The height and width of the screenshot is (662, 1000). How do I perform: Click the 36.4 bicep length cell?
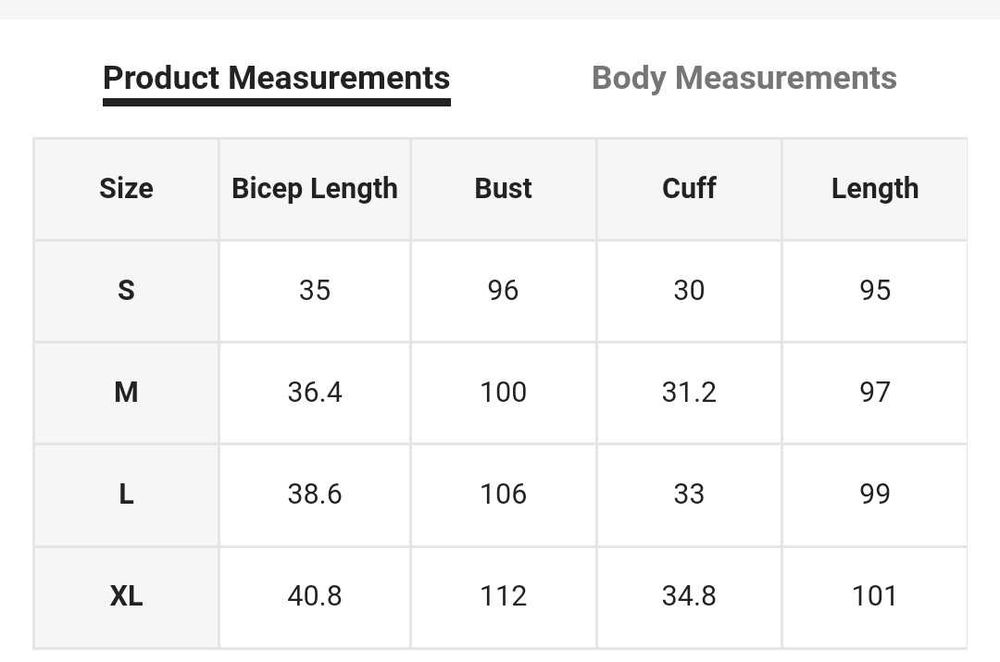point(314,392)
